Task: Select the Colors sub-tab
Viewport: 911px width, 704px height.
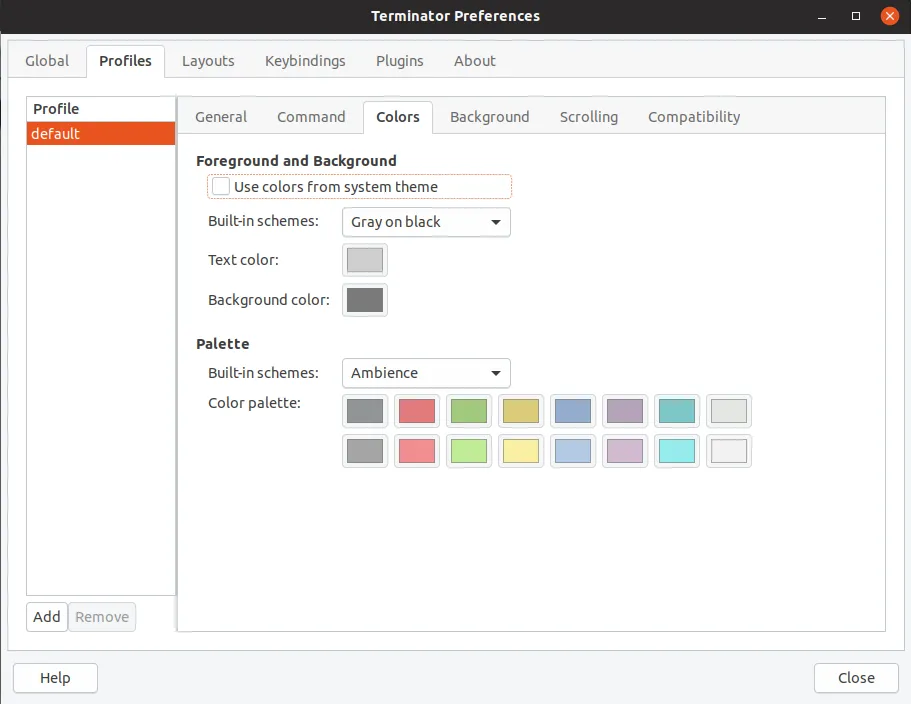Action: (x=398, y=117)
